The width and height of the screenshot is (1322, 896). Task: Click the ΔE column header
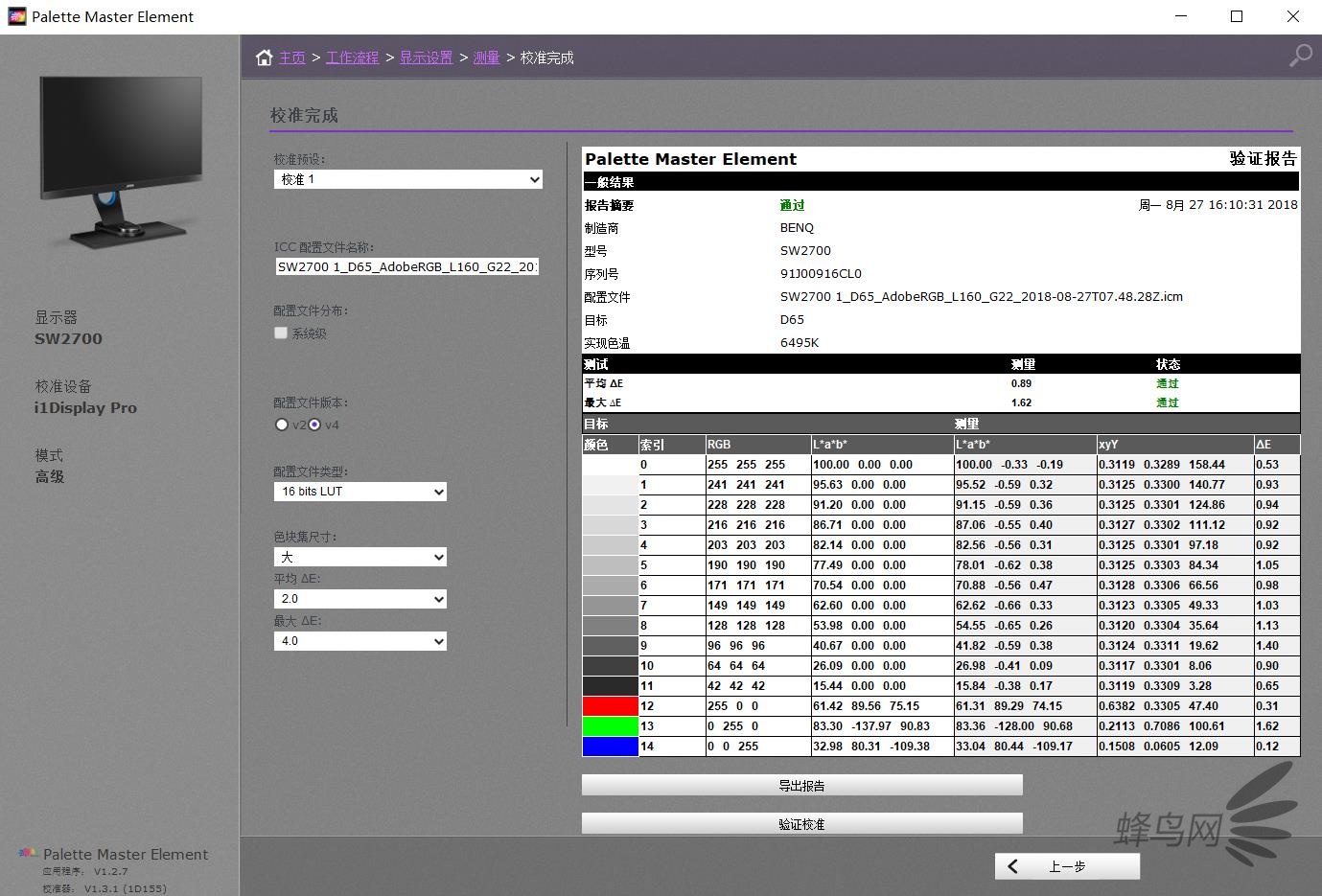click(x=1277, y=445)
